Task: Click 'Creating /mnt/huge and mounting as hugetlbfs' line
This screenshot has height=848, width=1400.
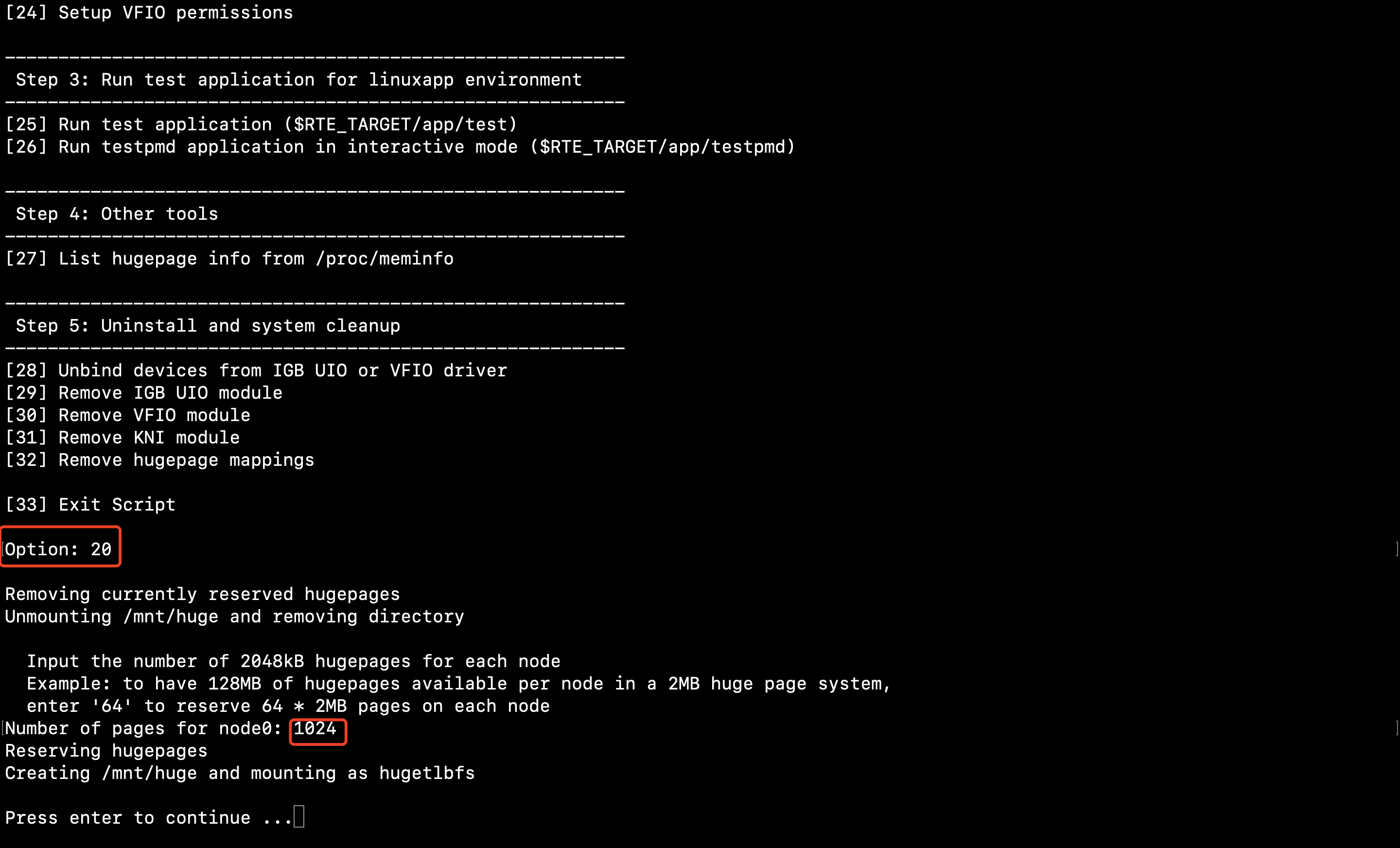Action: tap(240, 773)
